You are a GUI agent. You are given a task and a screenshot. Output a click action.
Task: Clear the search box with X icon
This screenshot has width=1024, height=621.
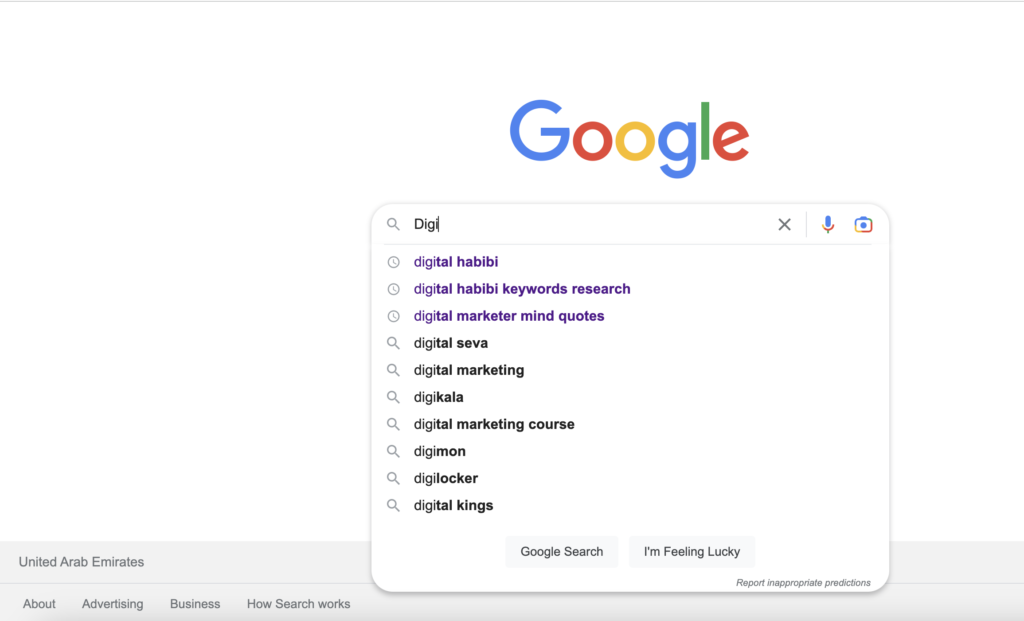[785, 225]
